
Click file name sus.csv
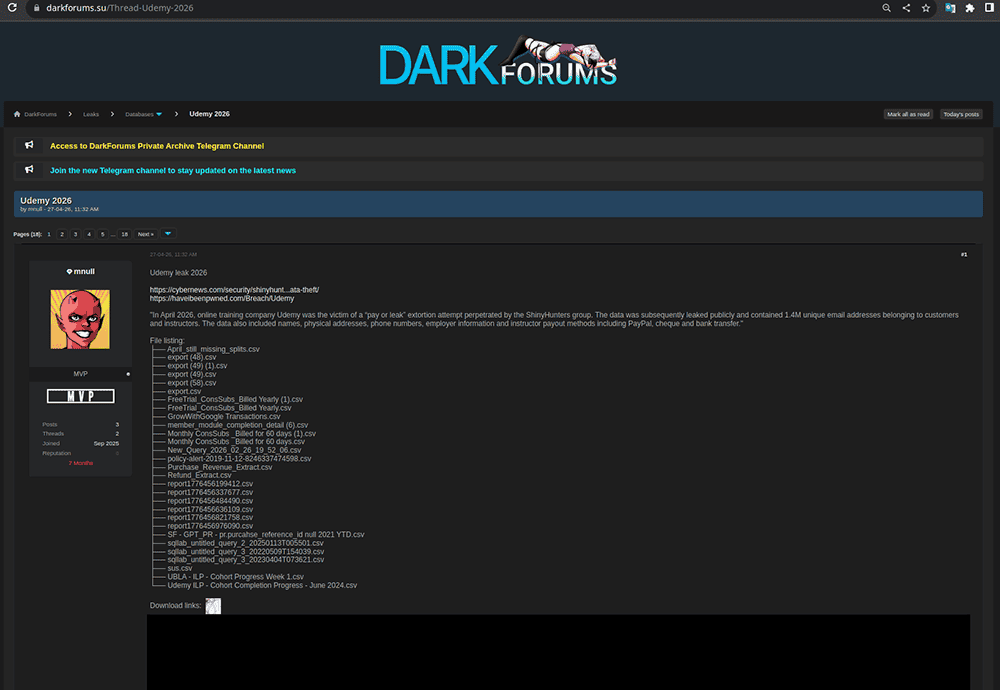(x=180, y=568)
